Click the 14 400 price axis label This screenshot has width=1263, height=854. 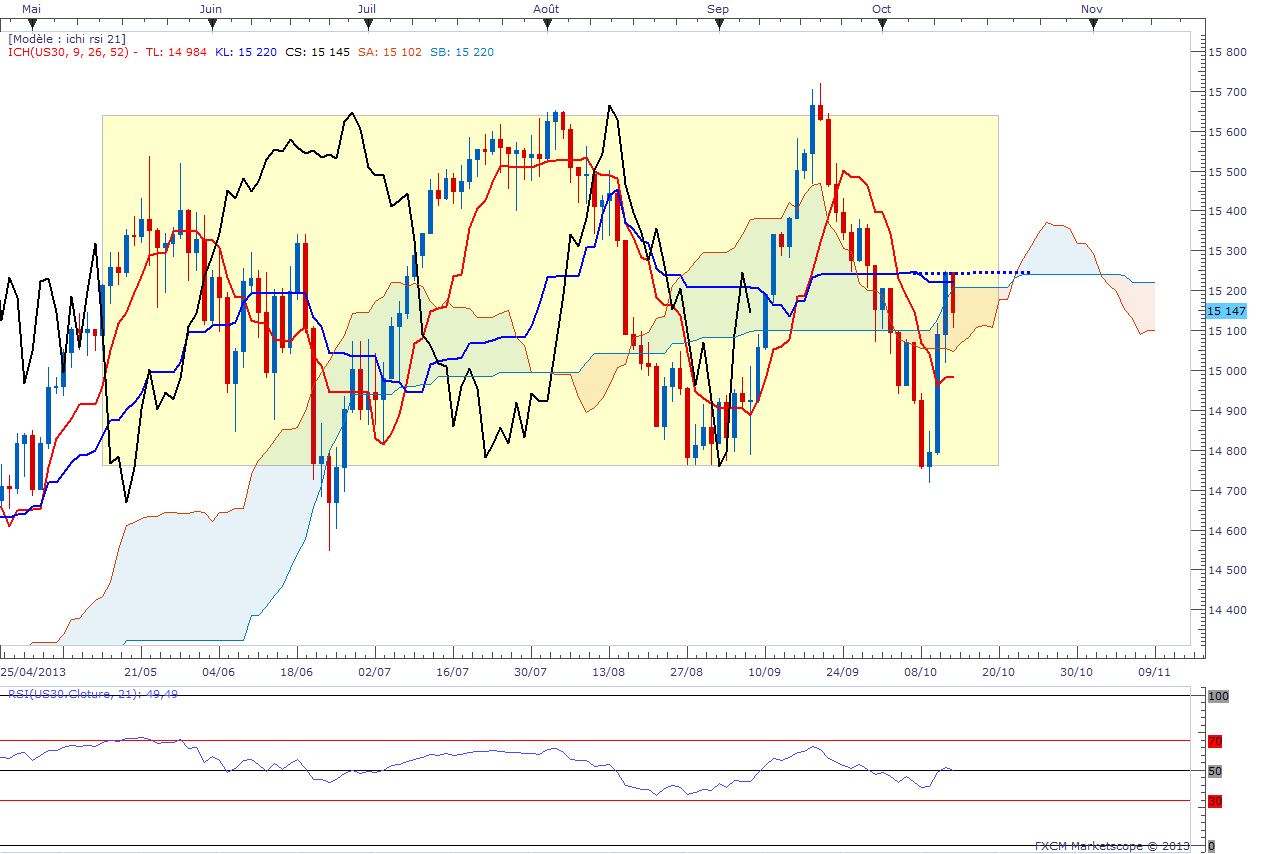[1227, 610]
